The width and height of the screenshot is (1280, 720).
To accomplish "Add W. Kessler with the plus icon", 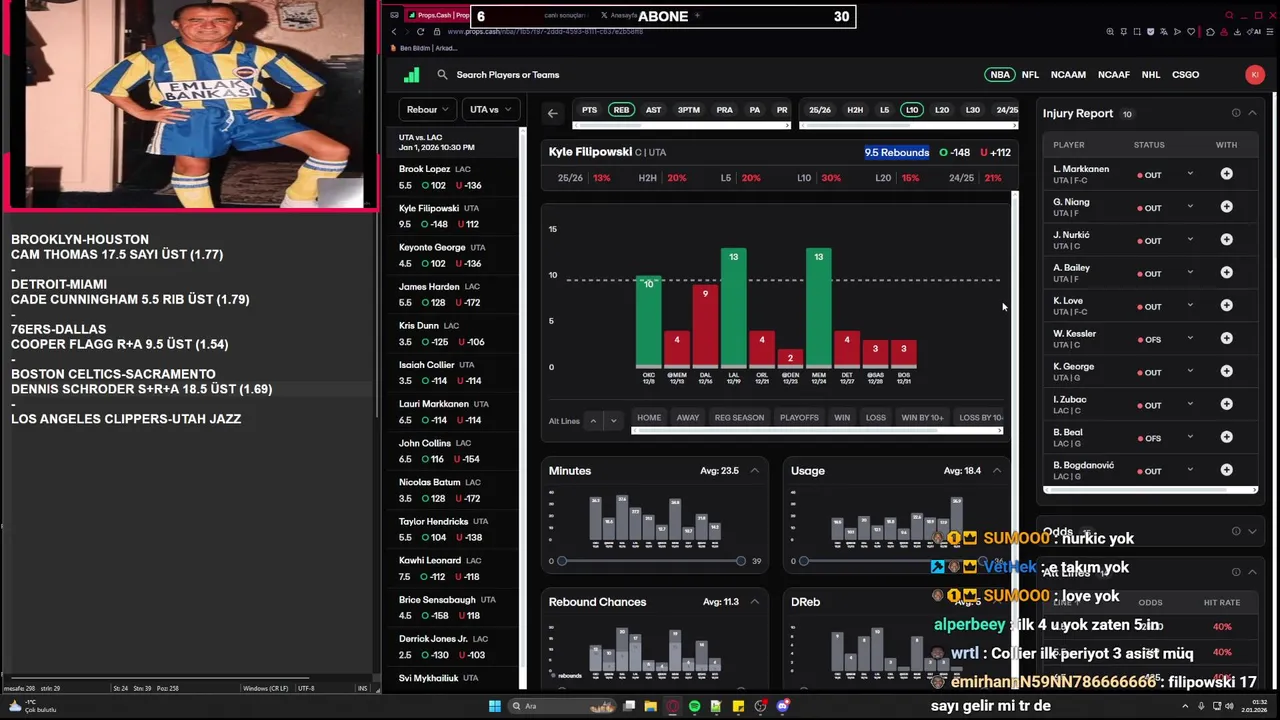I will [1226, 339].
